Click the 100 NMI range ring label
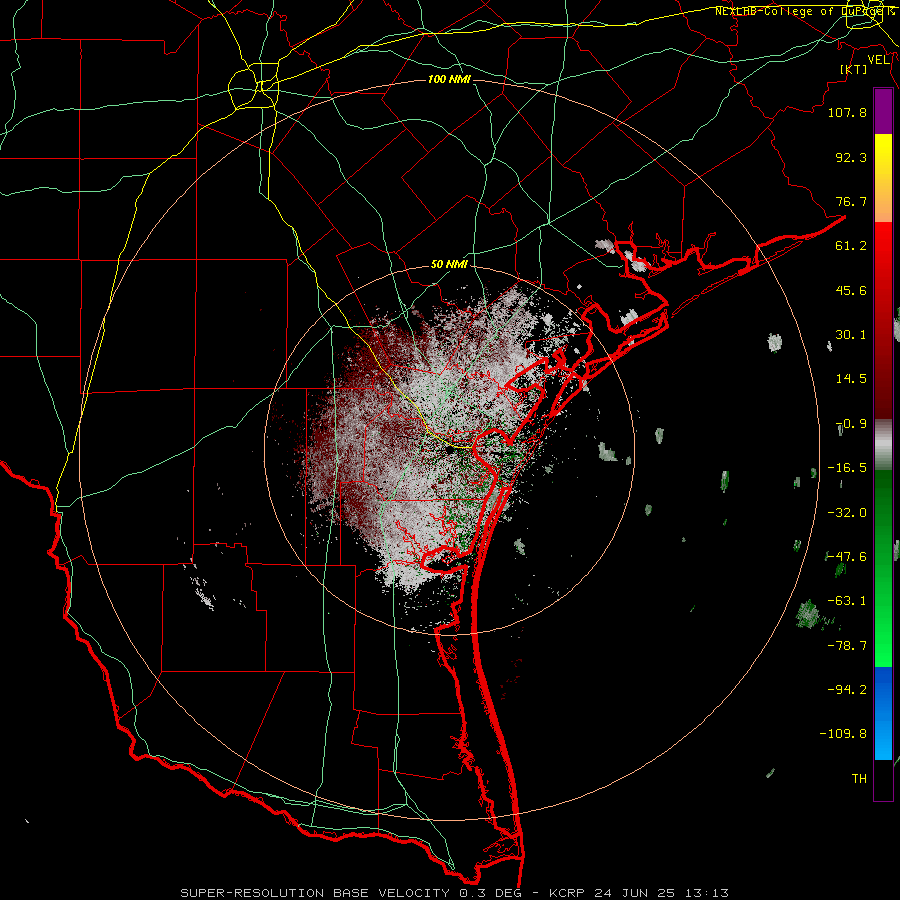The height and width of the screenshot is (900, 900). (449, 79)
